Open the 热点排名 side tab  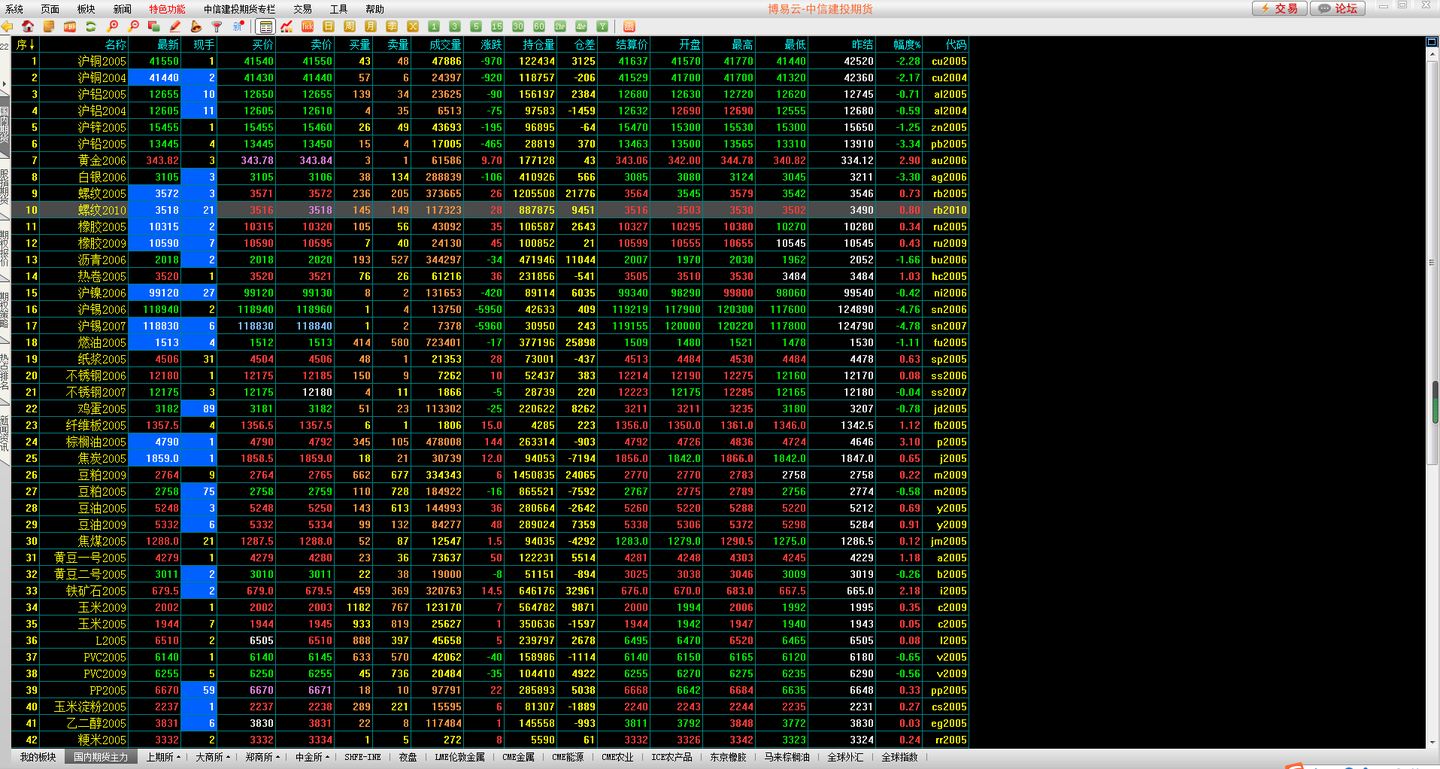[x=5, y=370]
